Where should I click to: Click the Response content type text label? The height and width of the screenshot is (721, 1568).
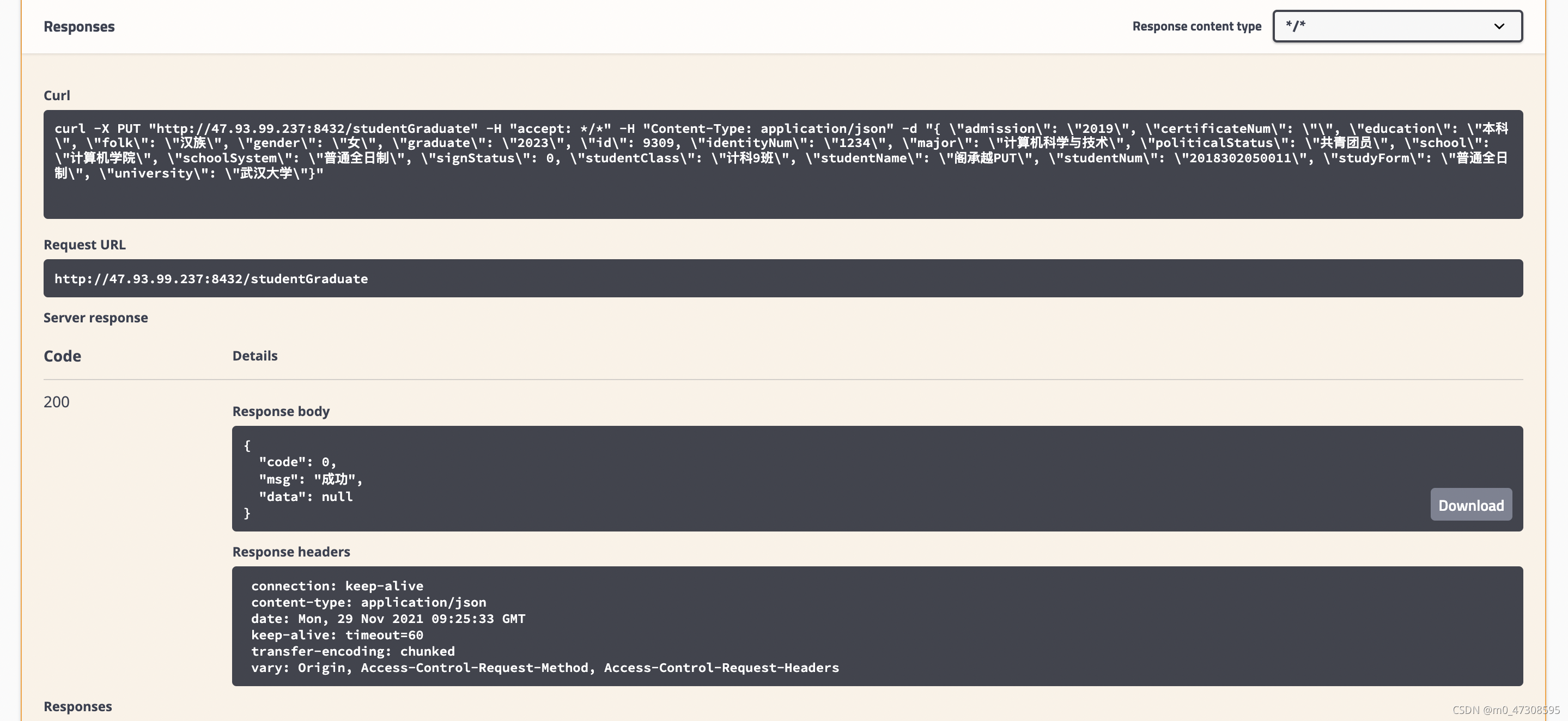pos(1196,26)
